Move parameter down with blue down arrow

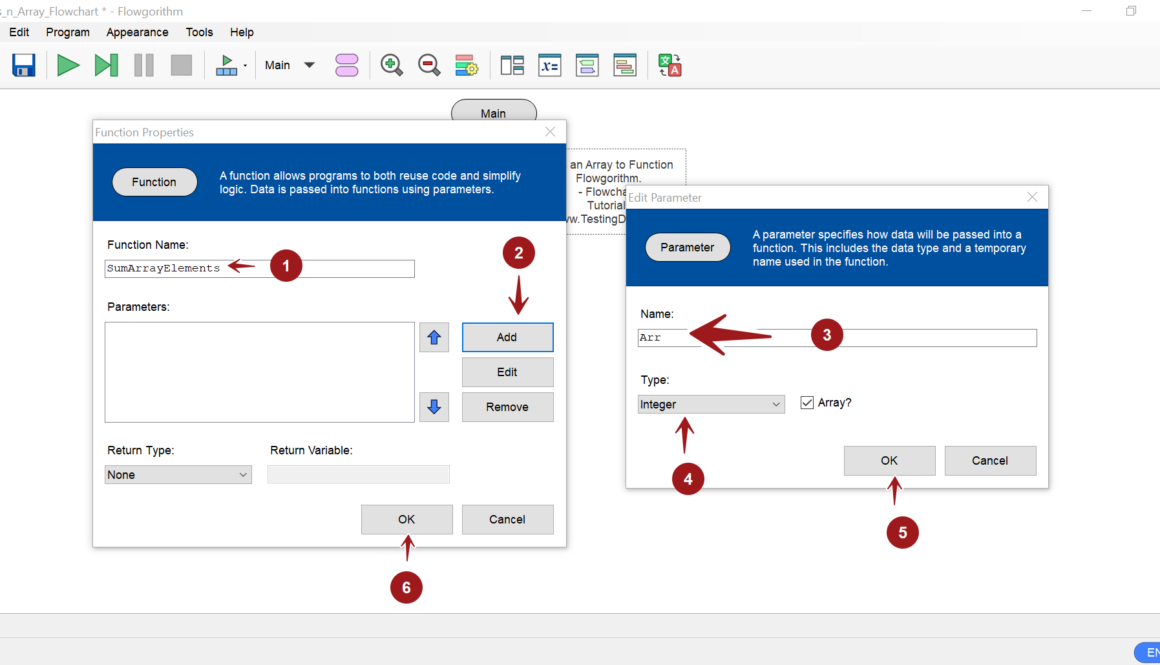pos(434,407)
